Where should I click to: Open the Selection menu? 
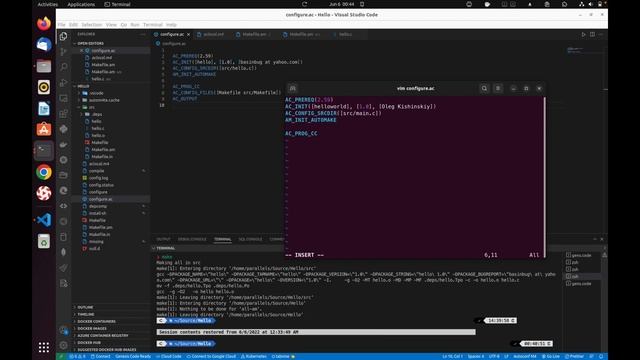91,24
